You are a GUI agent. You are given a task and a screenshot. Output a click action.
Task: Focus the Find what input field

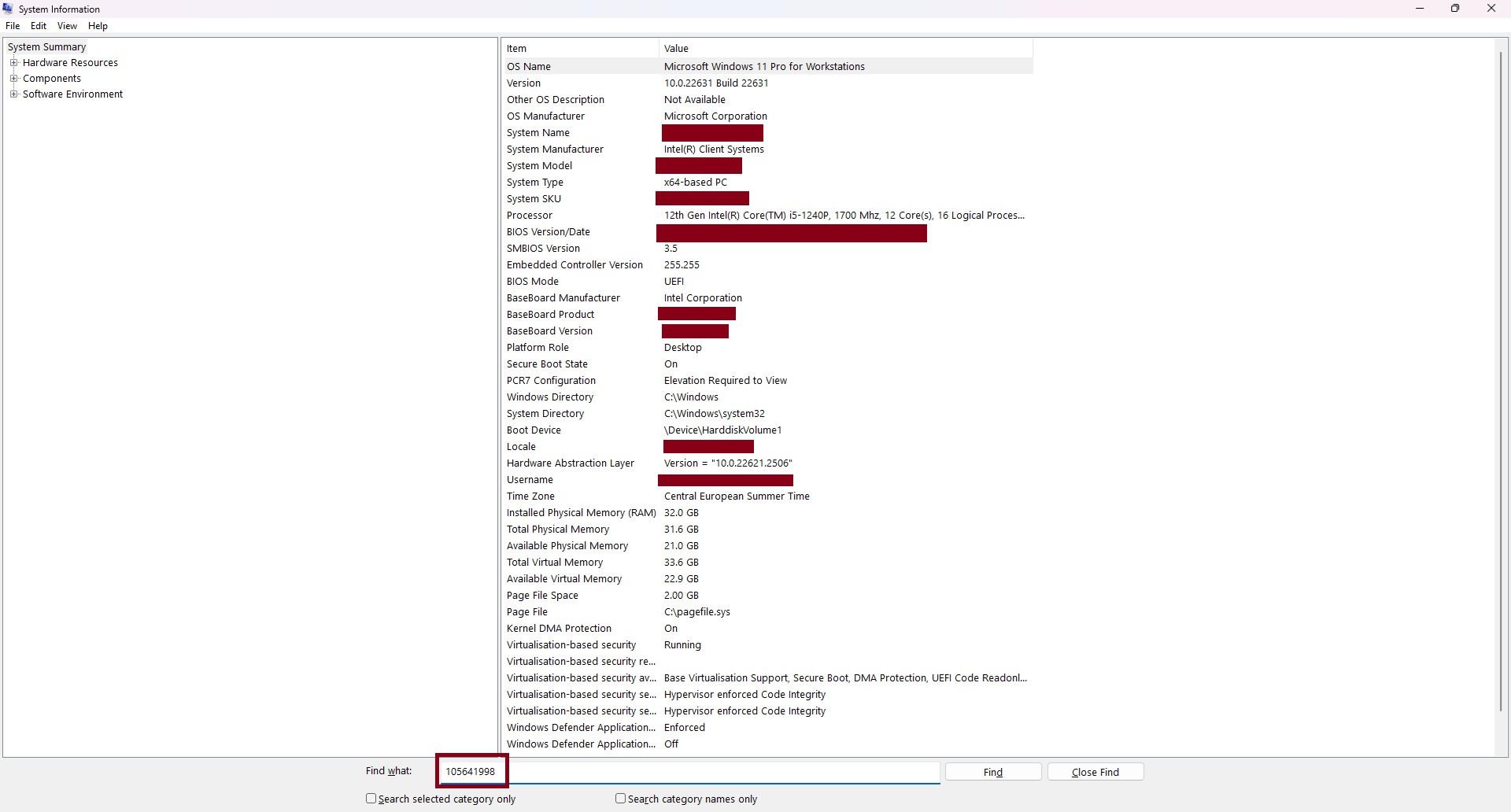coord(689,772)
